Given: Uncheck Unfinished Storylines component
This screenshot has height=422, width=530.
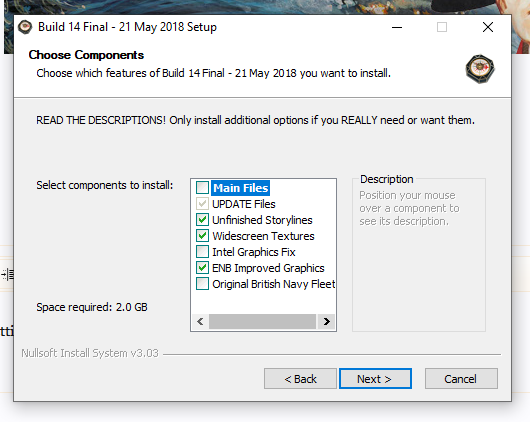Looking at the screenshot, I should click(202, 220).
